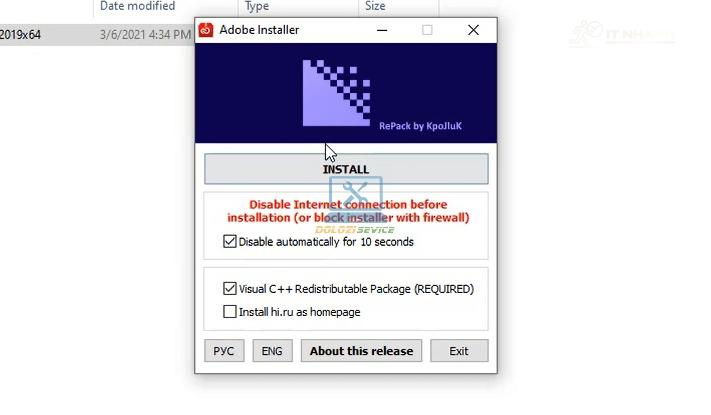Image resolution: width=711 pixels, height=415 pixels.
Task: Select the 2019x64 file row
Action: [97, 34]
